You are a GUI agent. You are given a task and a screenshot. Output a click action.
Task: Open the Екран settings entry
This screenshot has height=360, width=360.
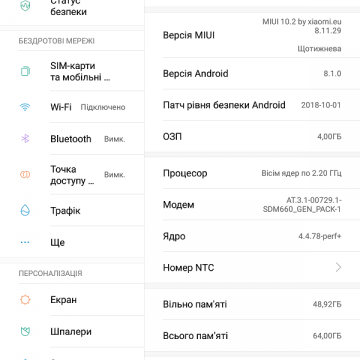(x=72, y=300)
